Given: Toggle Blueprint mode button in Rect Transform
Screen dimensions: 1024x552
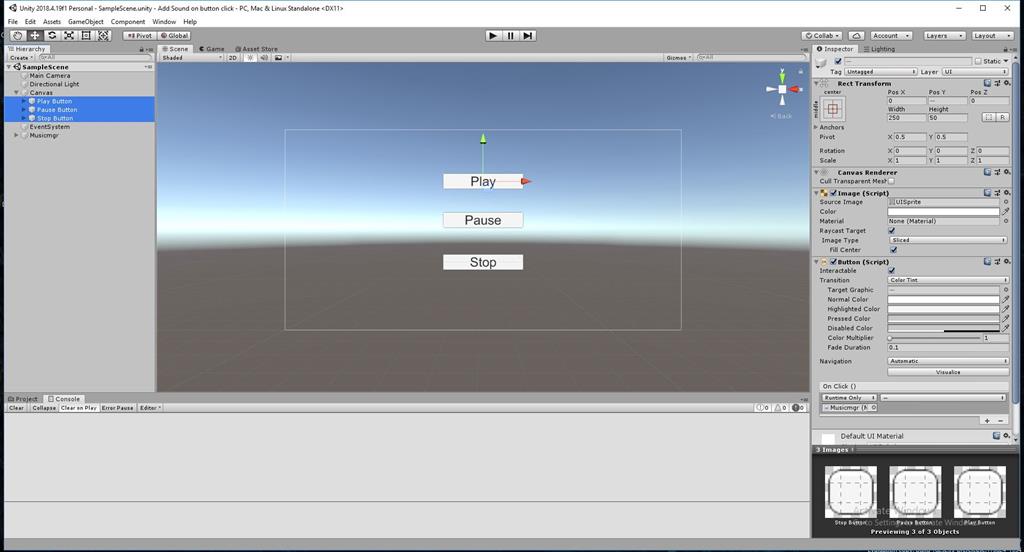Looking at the screenshot, I should click(989, 117).
